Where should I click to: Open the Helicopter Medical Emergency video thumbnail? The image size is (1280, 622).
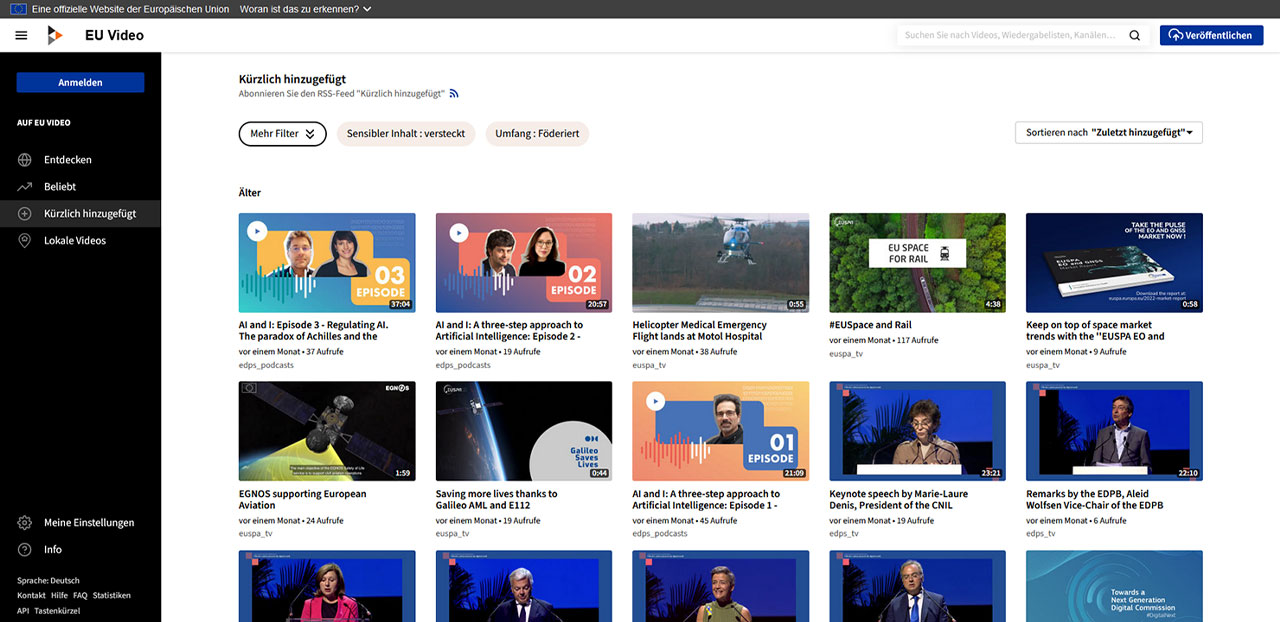click(720, 263)
